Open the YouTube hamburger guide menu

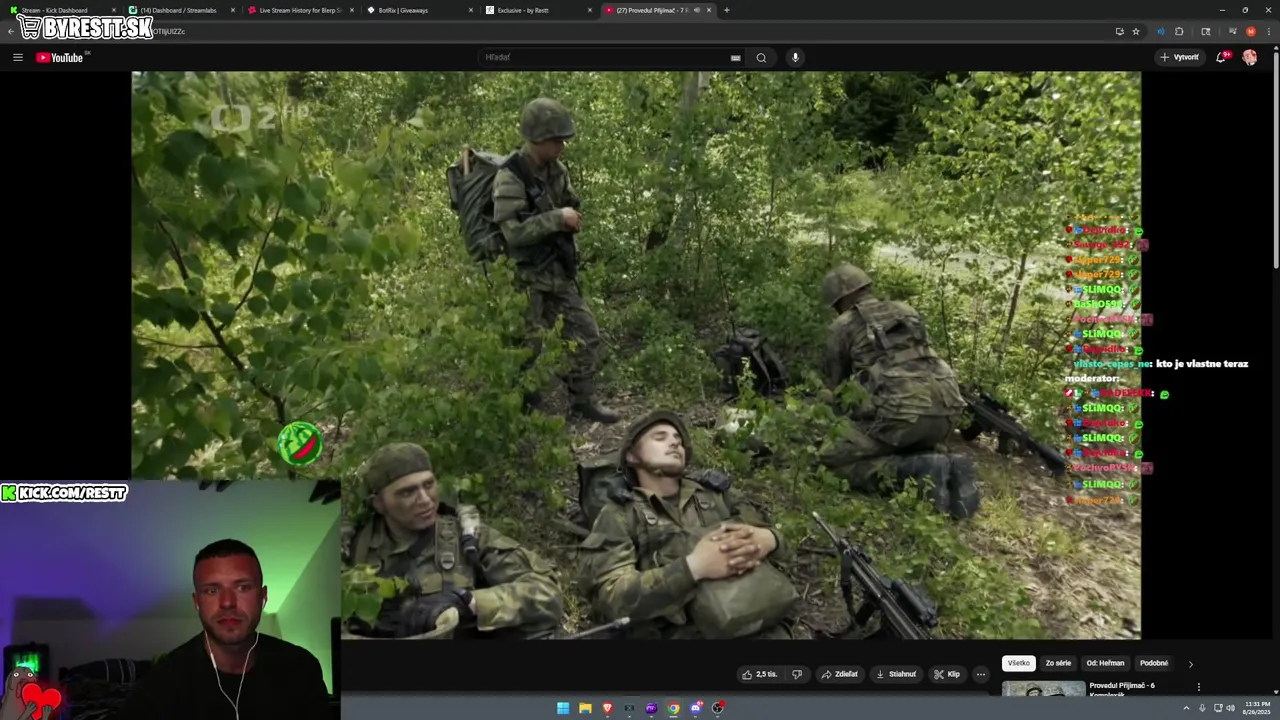pos(18,57)
